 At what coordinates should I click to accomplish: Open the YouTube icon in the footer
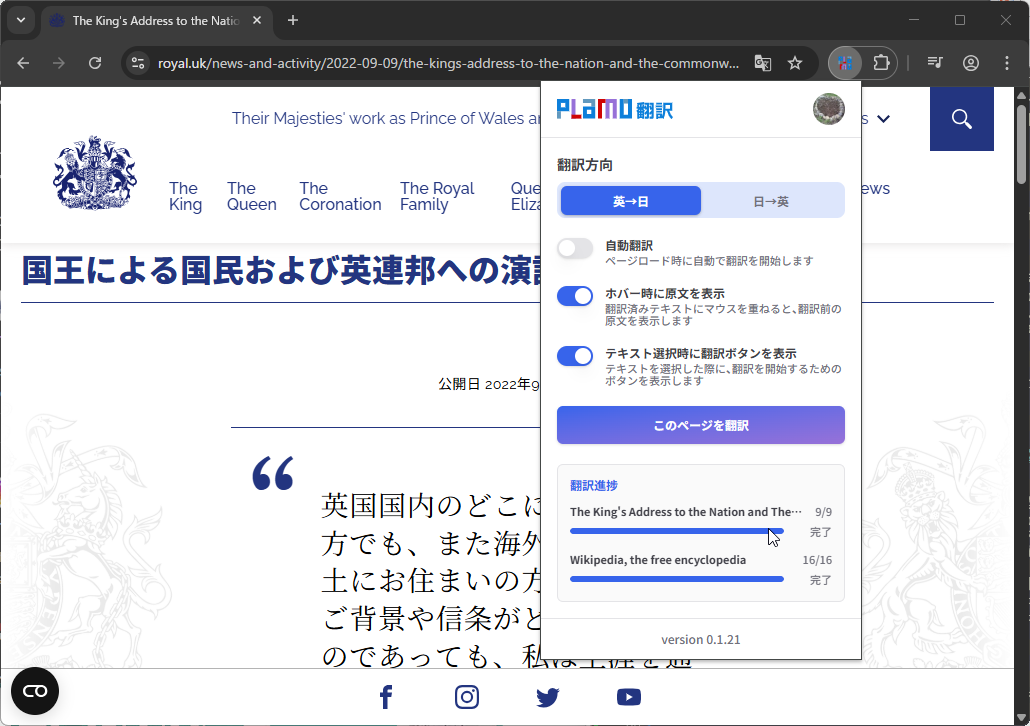coord(629,697)
